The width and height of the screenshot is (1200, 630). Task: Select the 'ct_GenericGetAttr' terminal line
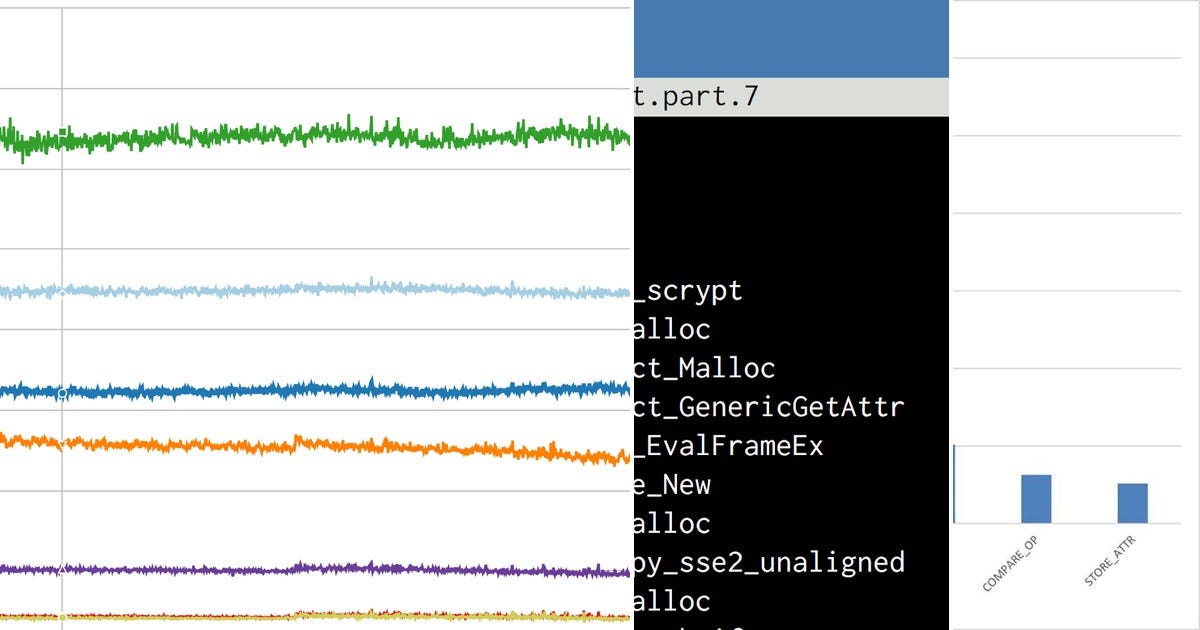coord(769,407)
